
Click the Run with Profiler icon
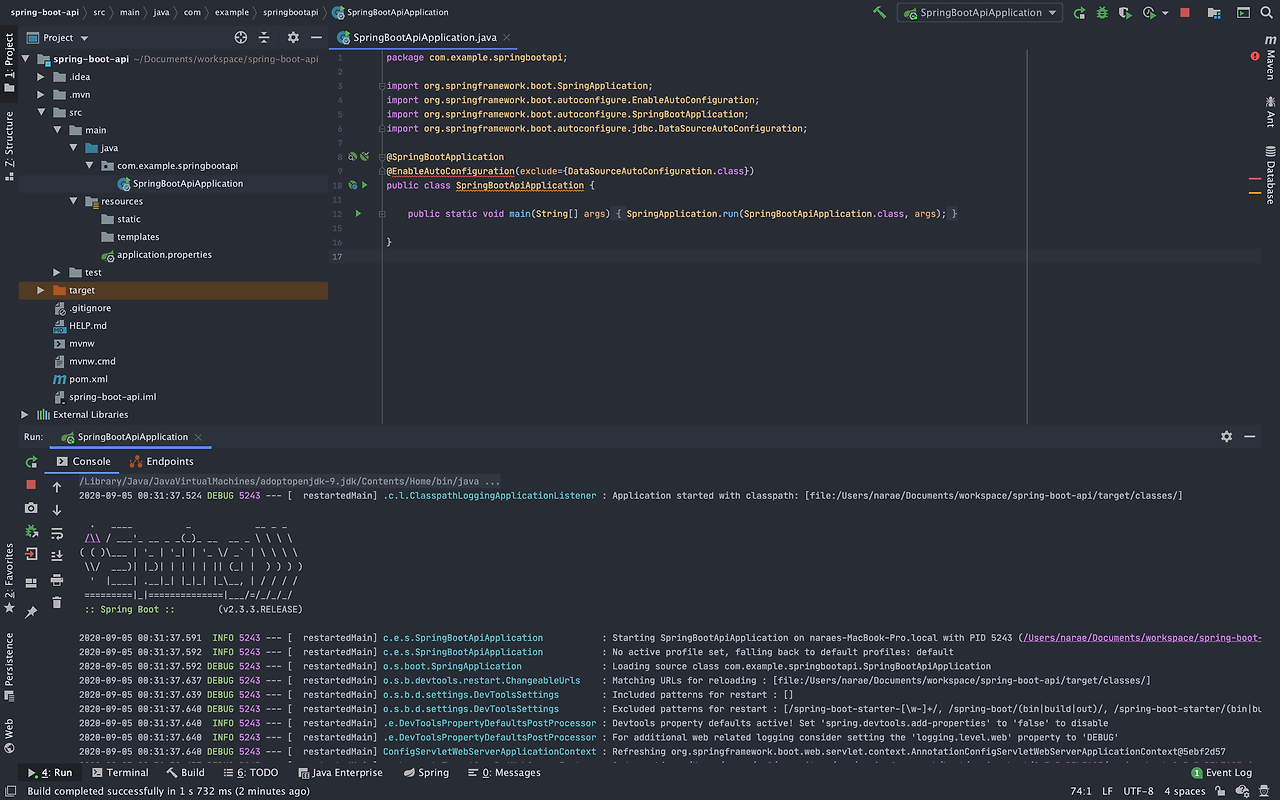1148,13
